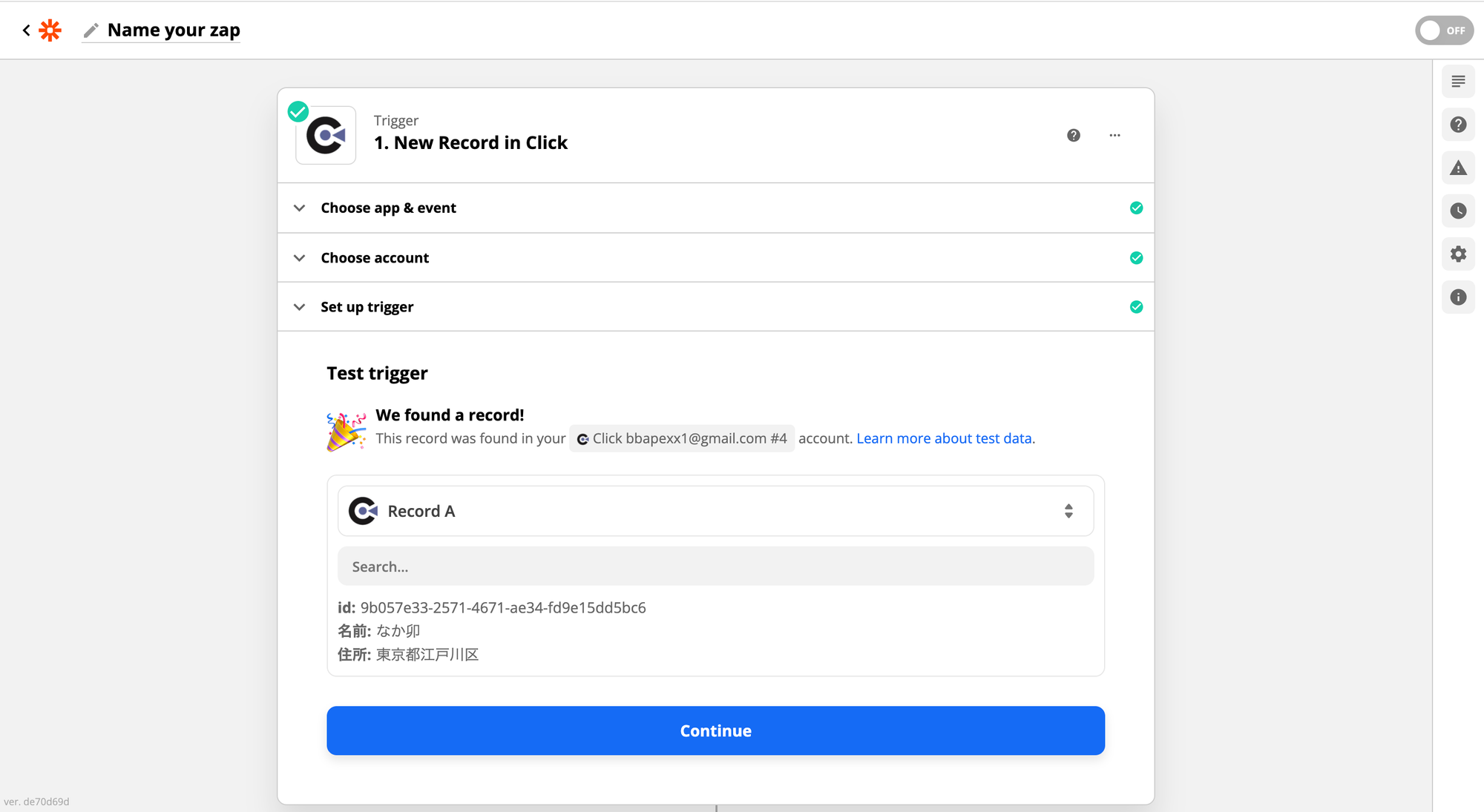Open zap settings gear in sidebar
1484x812 pixels.
pos(1458,254)
